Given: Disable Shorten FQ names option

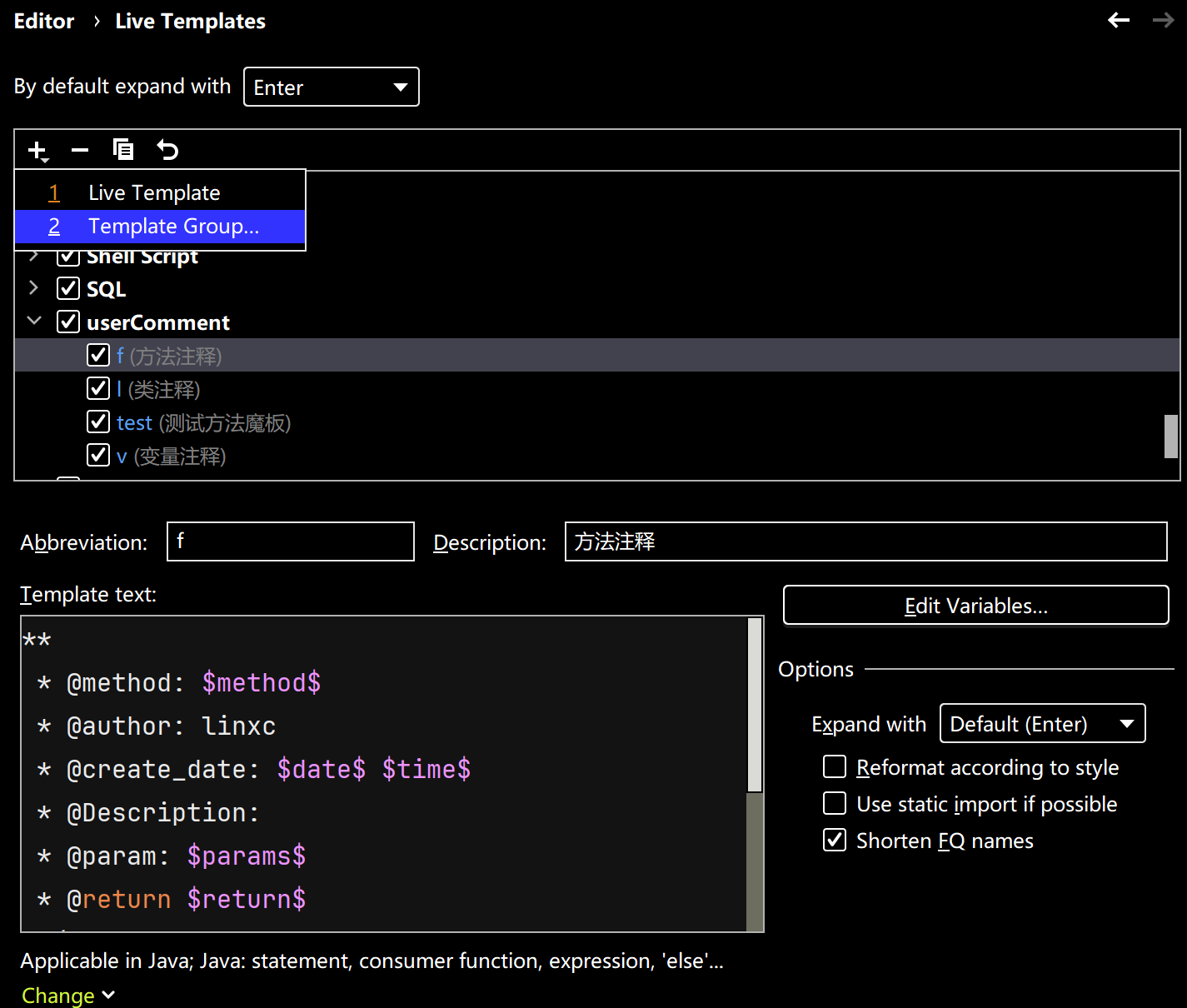Looking at the screenshot, I should [835, 840].
